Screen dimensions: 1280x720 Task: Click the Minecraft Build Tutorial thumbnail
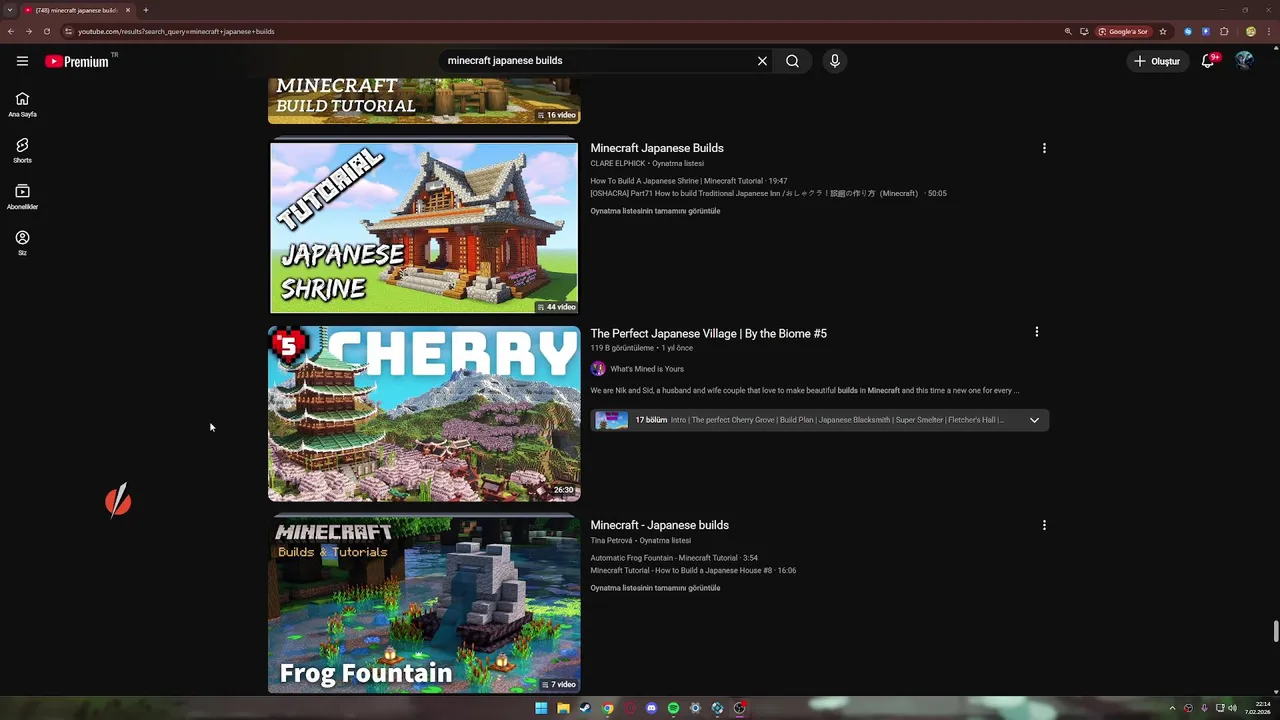424,100
